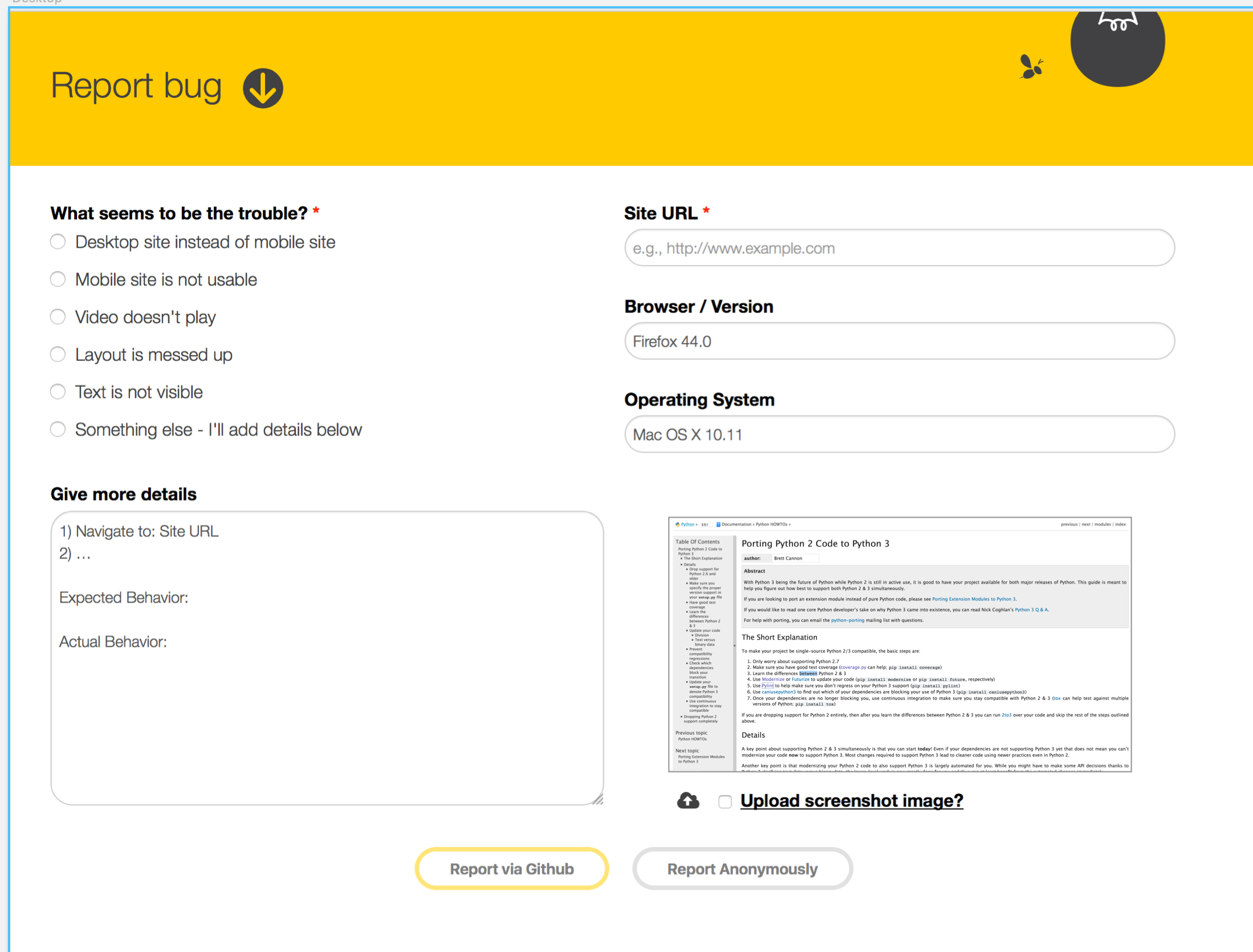The width and height of the screenshot is (1253, 952).
Task: Click the small bee icon in header
Action: [x=1031, y=67]
